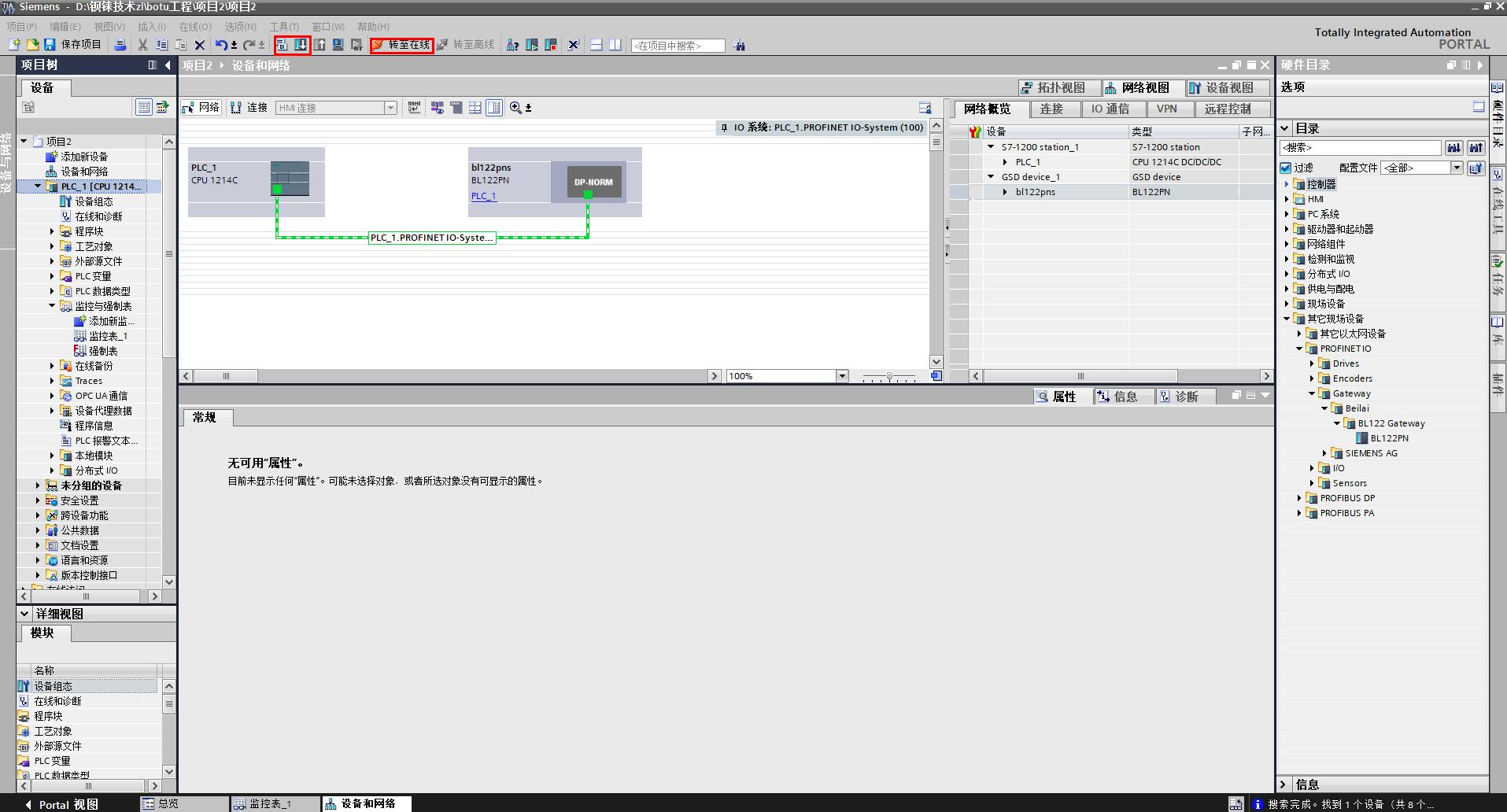This screenshot has width=1507, height=812.
Task: Open 监控表_1 in the project tree
Action: [x=108, y=336]
